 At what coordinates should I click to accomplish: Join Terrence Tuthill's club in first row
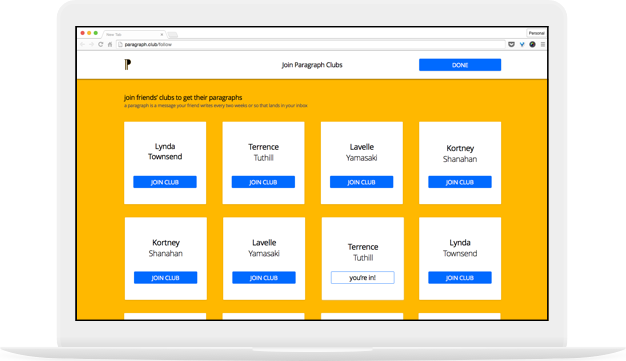263,182
